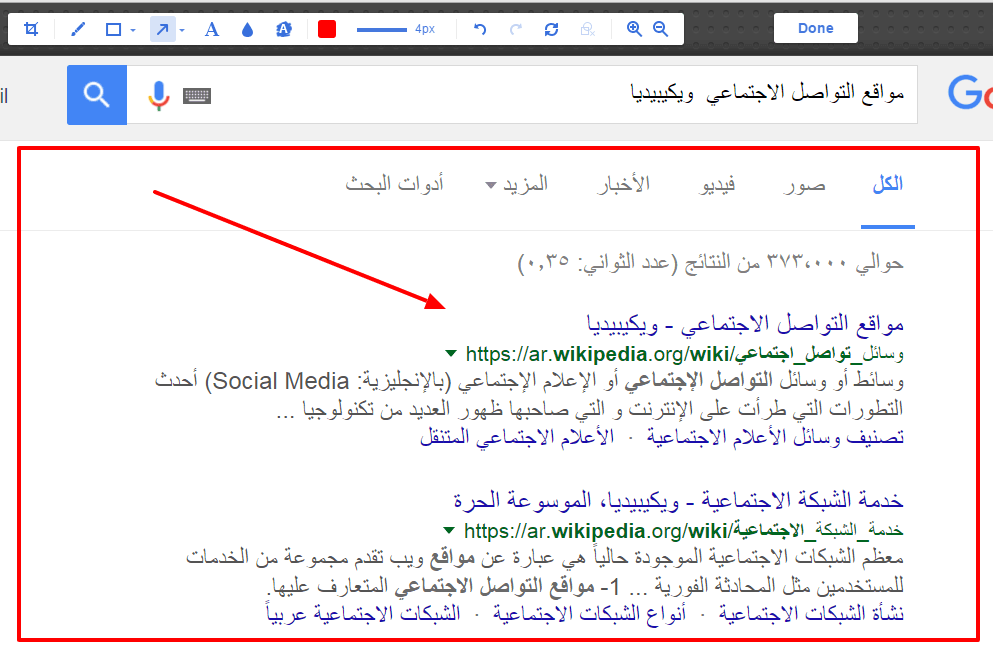Select the text highlight badge tool

point(284,29)
